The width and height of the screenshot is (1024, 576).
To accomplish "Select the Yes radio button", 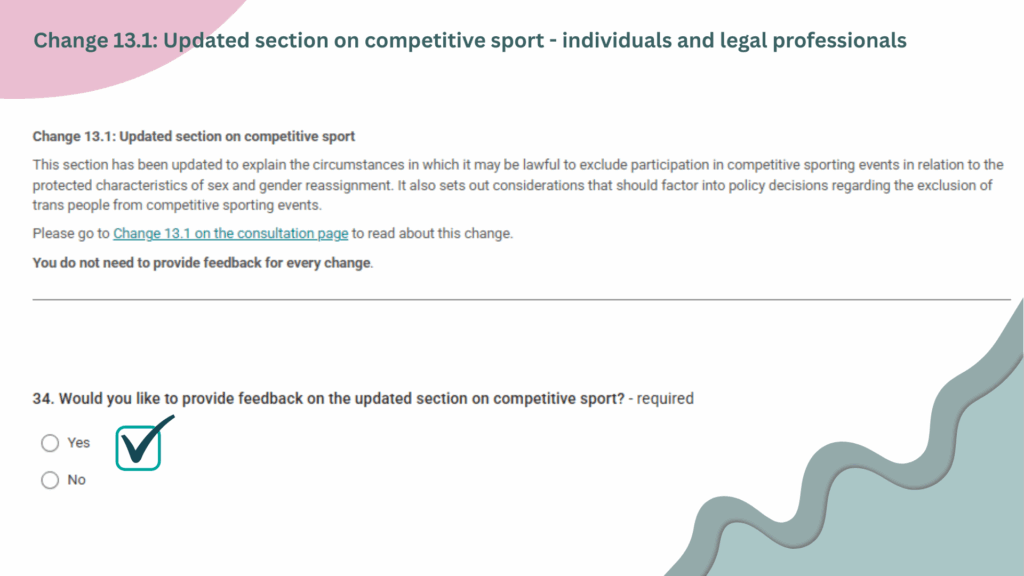I will coord(50,443).
